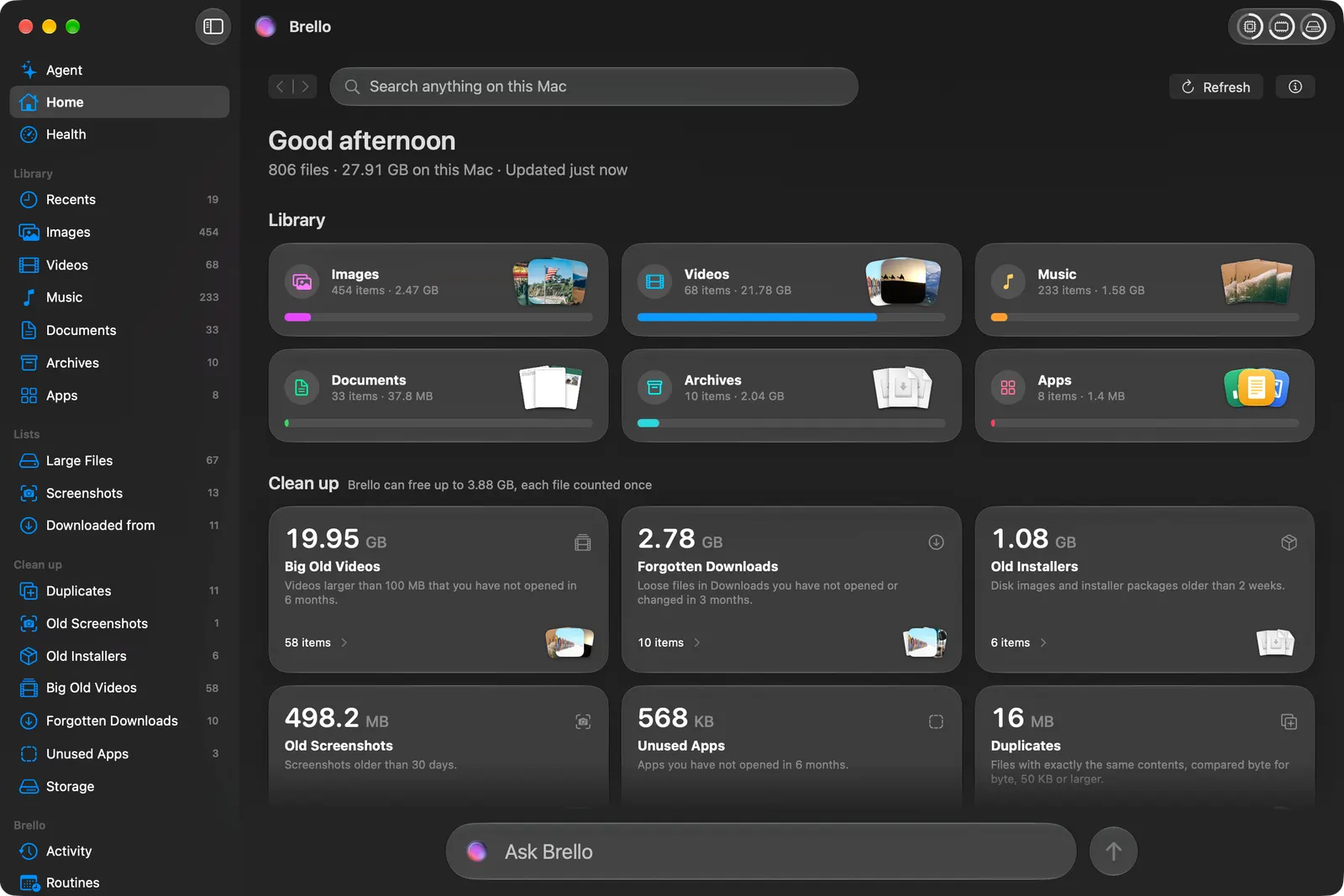Click the Videos film icon in sidebar
Image resolution: width=1344 pixels, height=896 pixels.
[29, 265]
